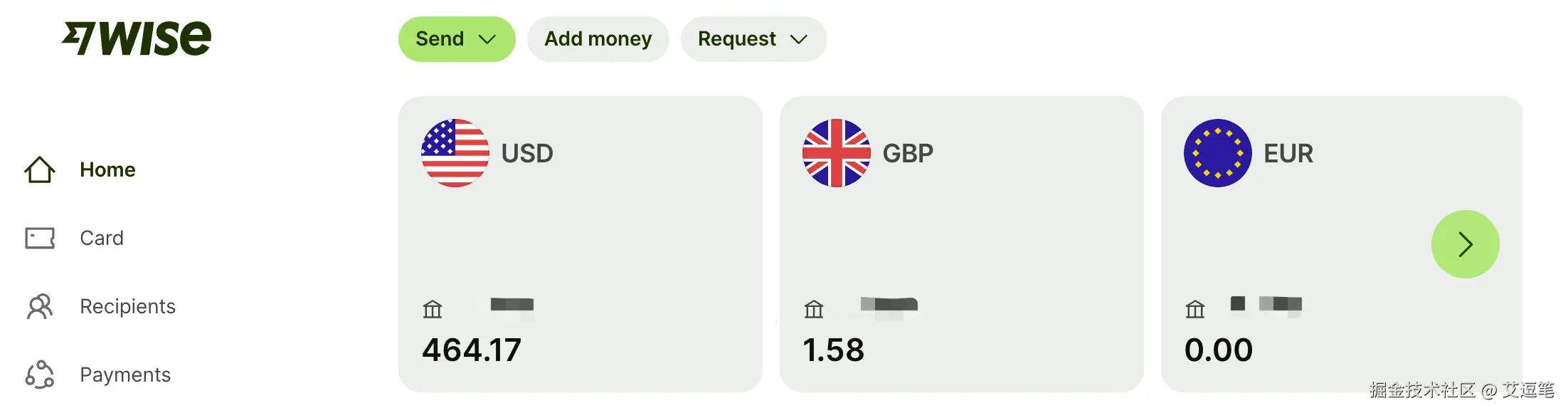Click bank icon in GBP card
Screen dimensions: 1568x413
pos(814,309)
